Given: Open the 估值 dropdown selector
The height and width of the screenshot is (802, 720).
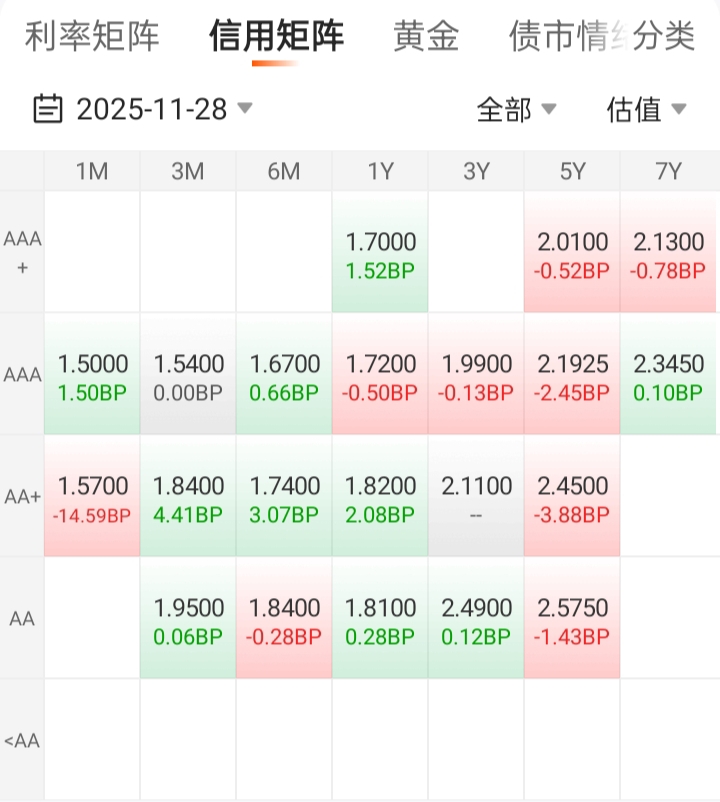Looking at the screenshot, I should pyautogui.click(x=646, y=109).
